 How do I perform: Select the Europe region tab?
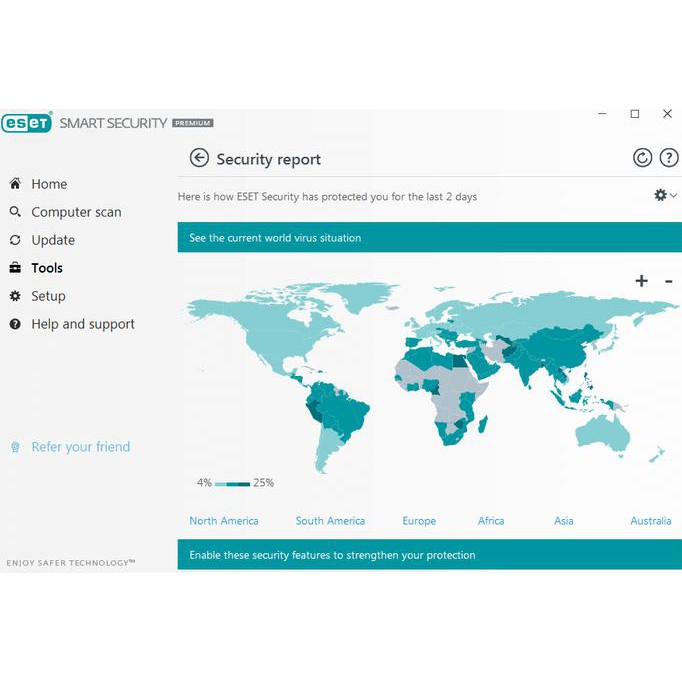click(x=419, y=521)
